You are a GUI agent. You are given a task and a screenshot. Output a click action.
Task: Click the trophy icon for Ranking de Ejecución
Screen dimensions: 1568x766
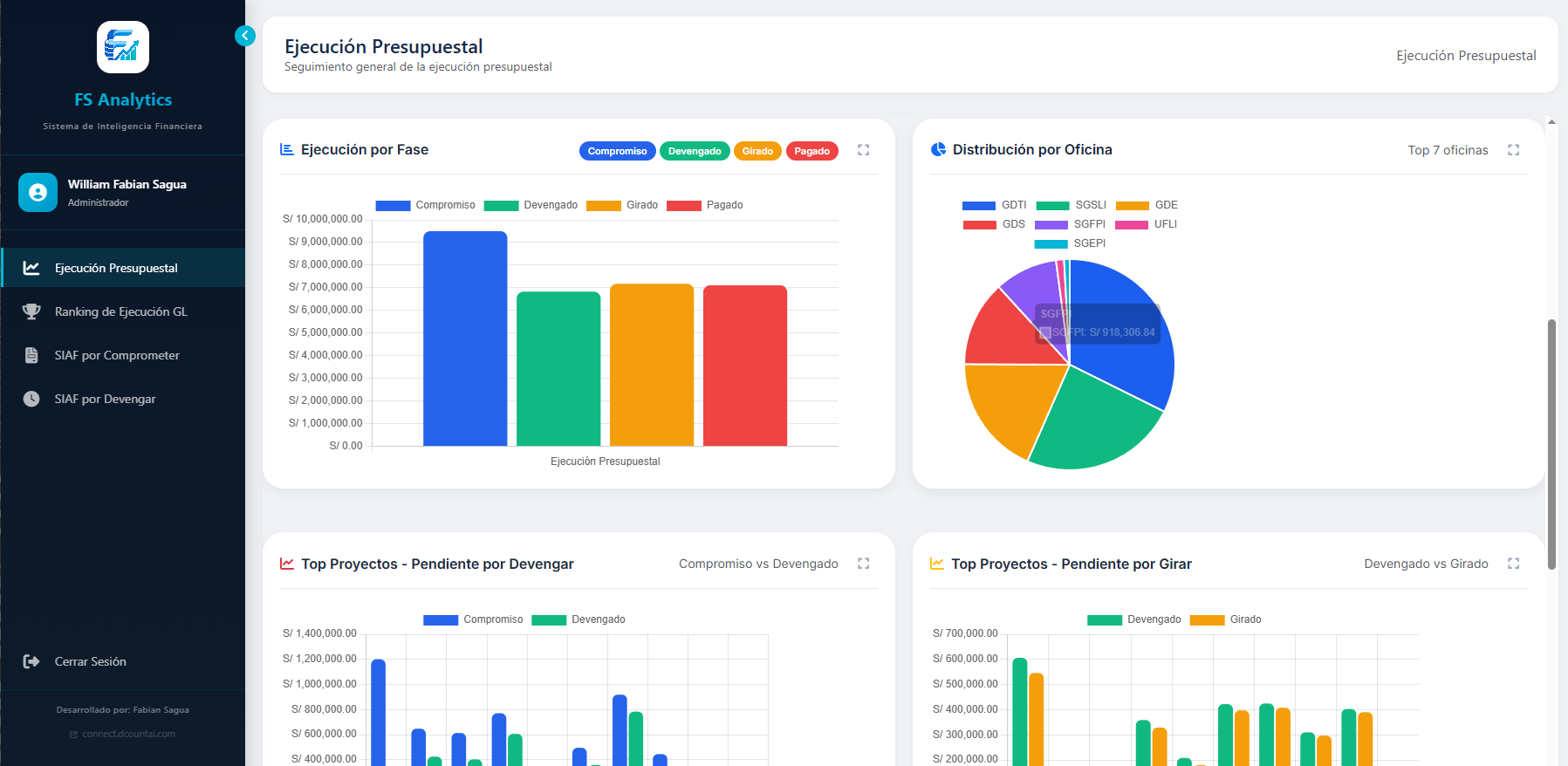[31, 311]
